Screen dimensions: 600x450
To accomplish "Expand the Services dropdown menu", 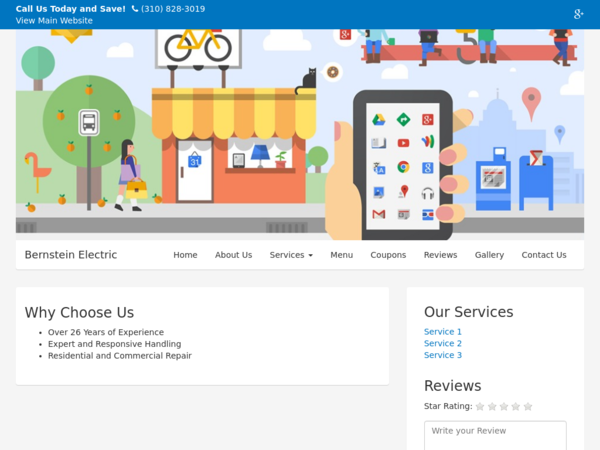I will pos(291,255).
